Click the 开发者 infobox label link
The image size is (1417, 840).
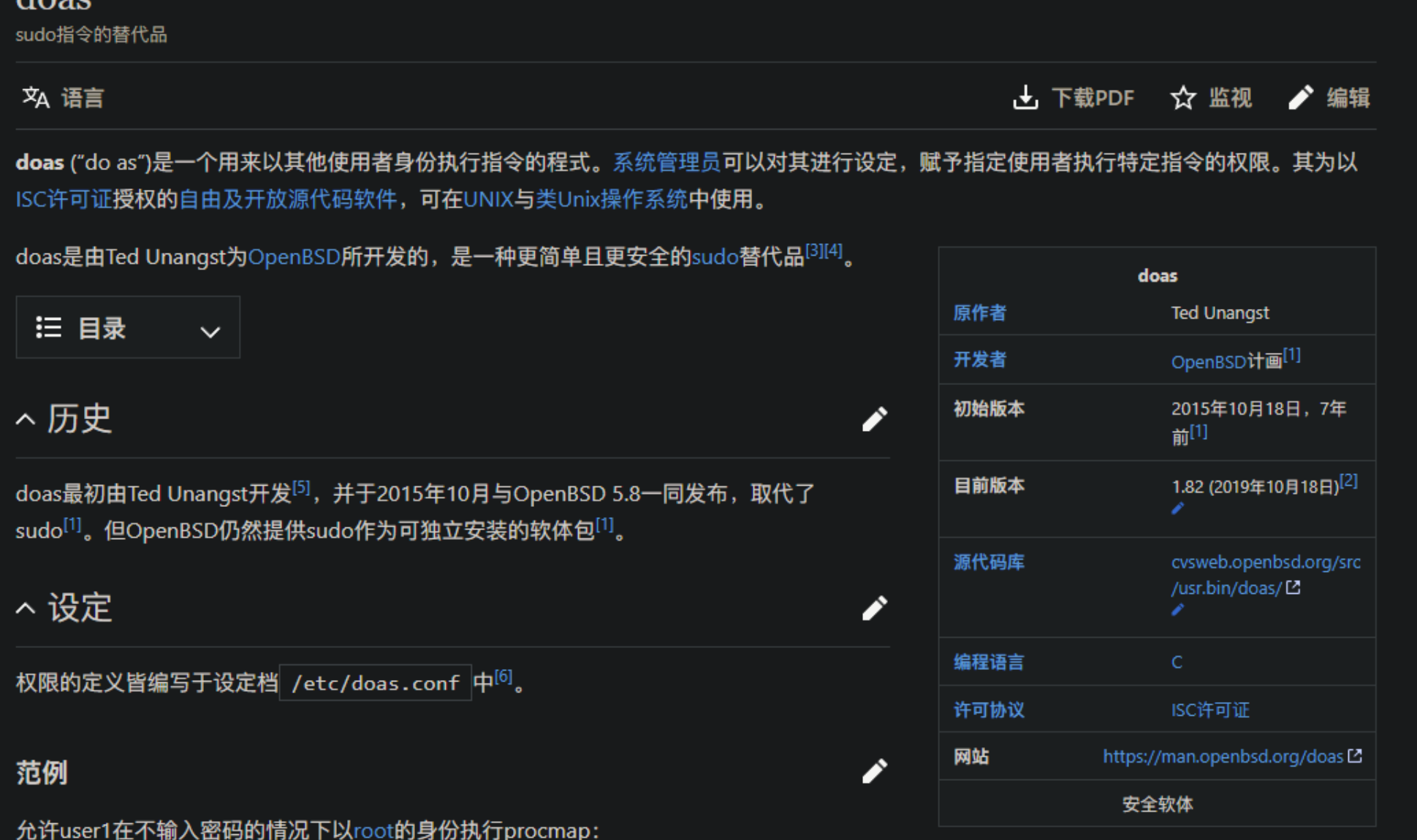980,359
